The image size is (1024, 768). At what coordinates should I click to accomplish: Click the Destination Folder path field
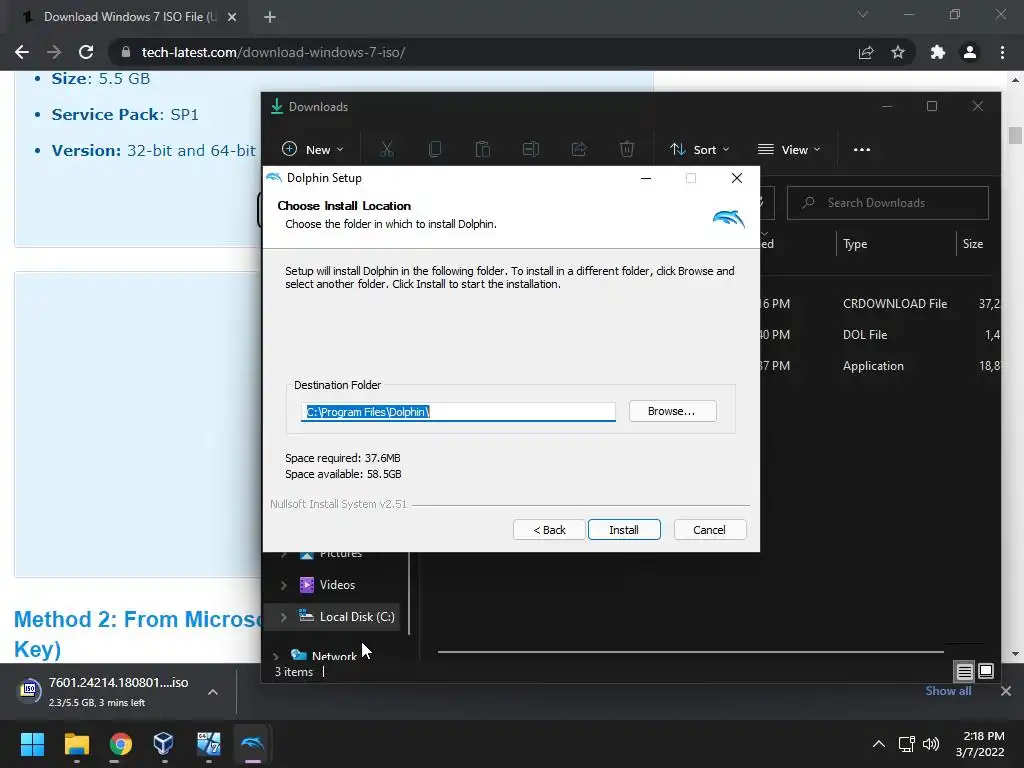pos(458,411)
